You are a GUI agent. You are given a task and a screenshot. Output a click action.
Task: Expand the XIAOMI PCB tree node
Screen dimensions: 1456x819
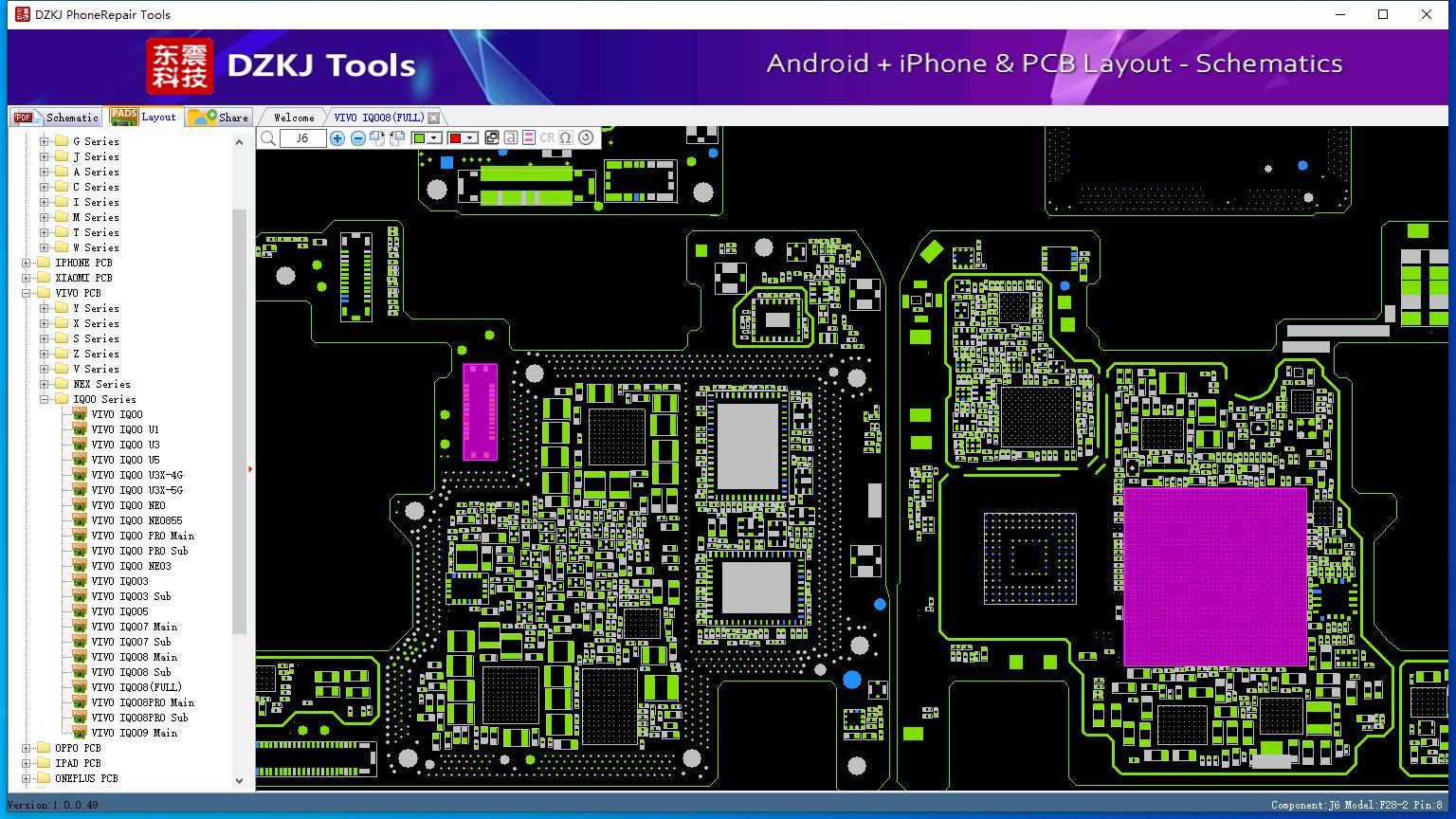(x=26, y=278)
